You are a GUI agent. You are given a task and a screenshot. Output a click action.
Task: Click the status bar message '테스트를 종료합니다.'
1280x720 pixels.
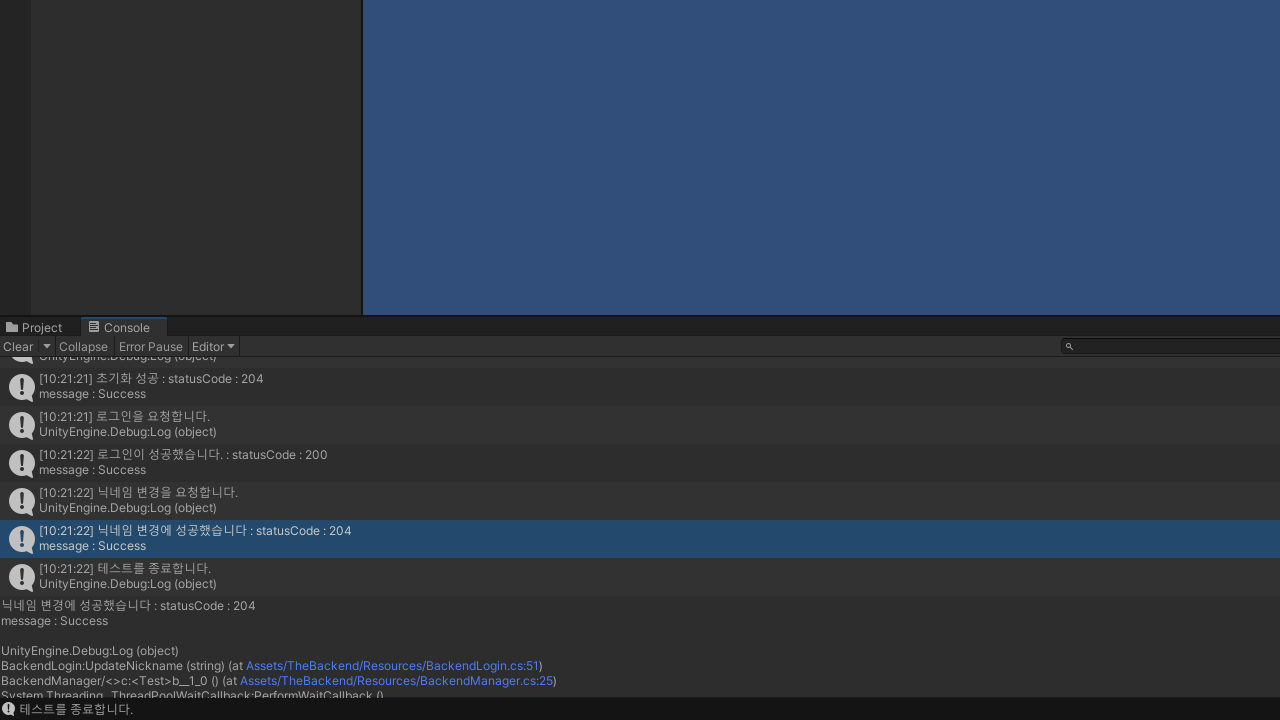point(76,709)
